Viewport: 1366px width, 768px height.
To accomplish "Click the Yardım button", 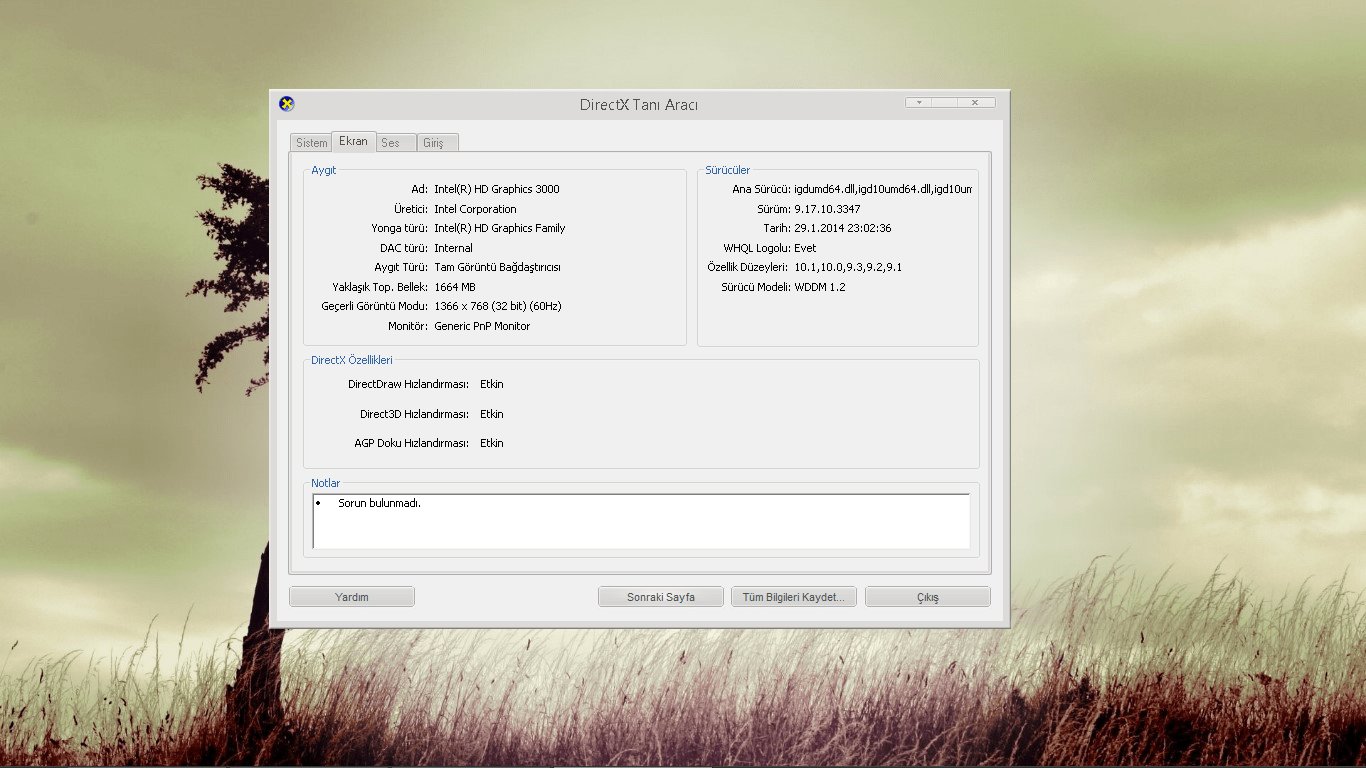I will point(352,597).
